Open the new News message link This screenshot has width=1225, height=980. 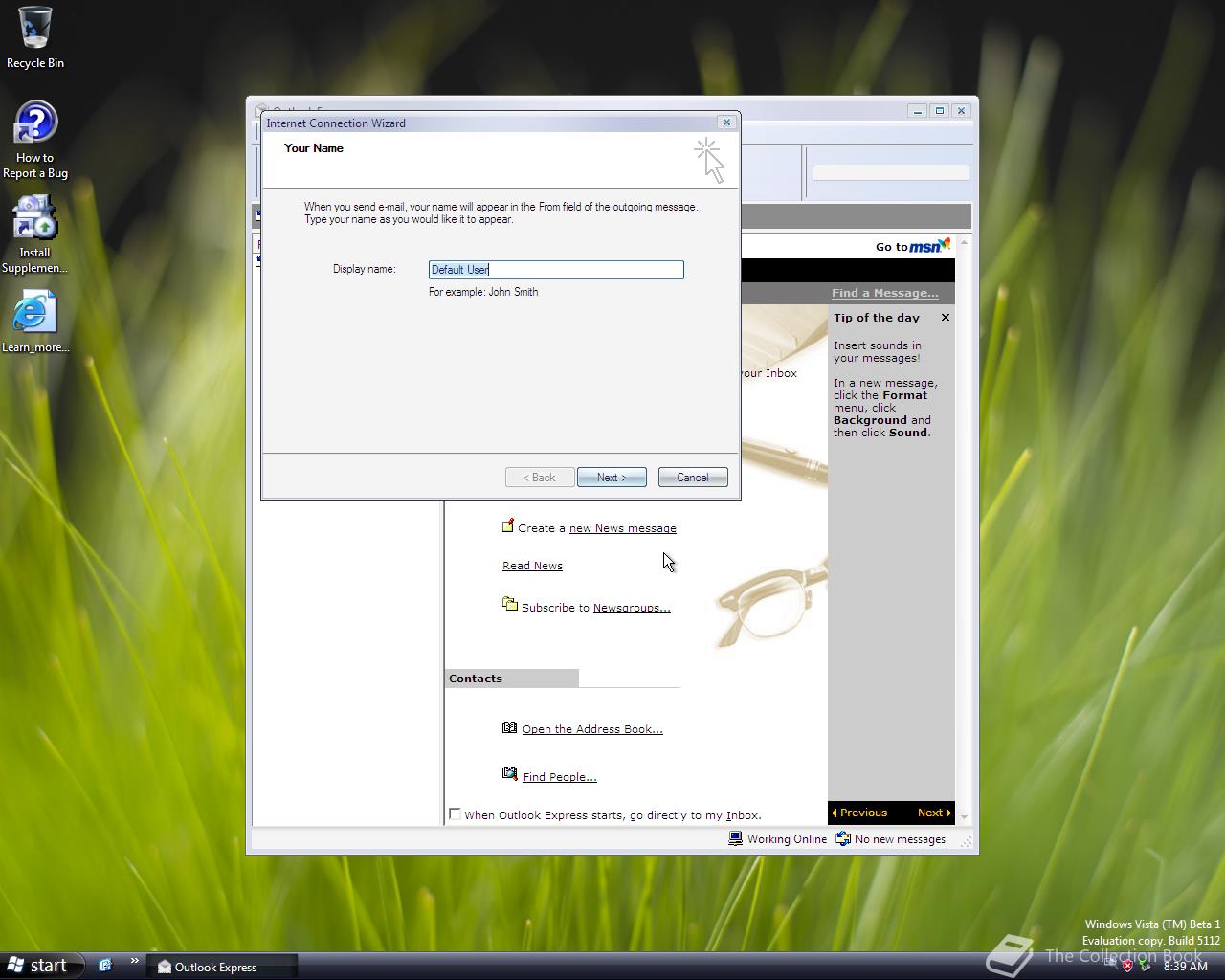click(622, 528)
